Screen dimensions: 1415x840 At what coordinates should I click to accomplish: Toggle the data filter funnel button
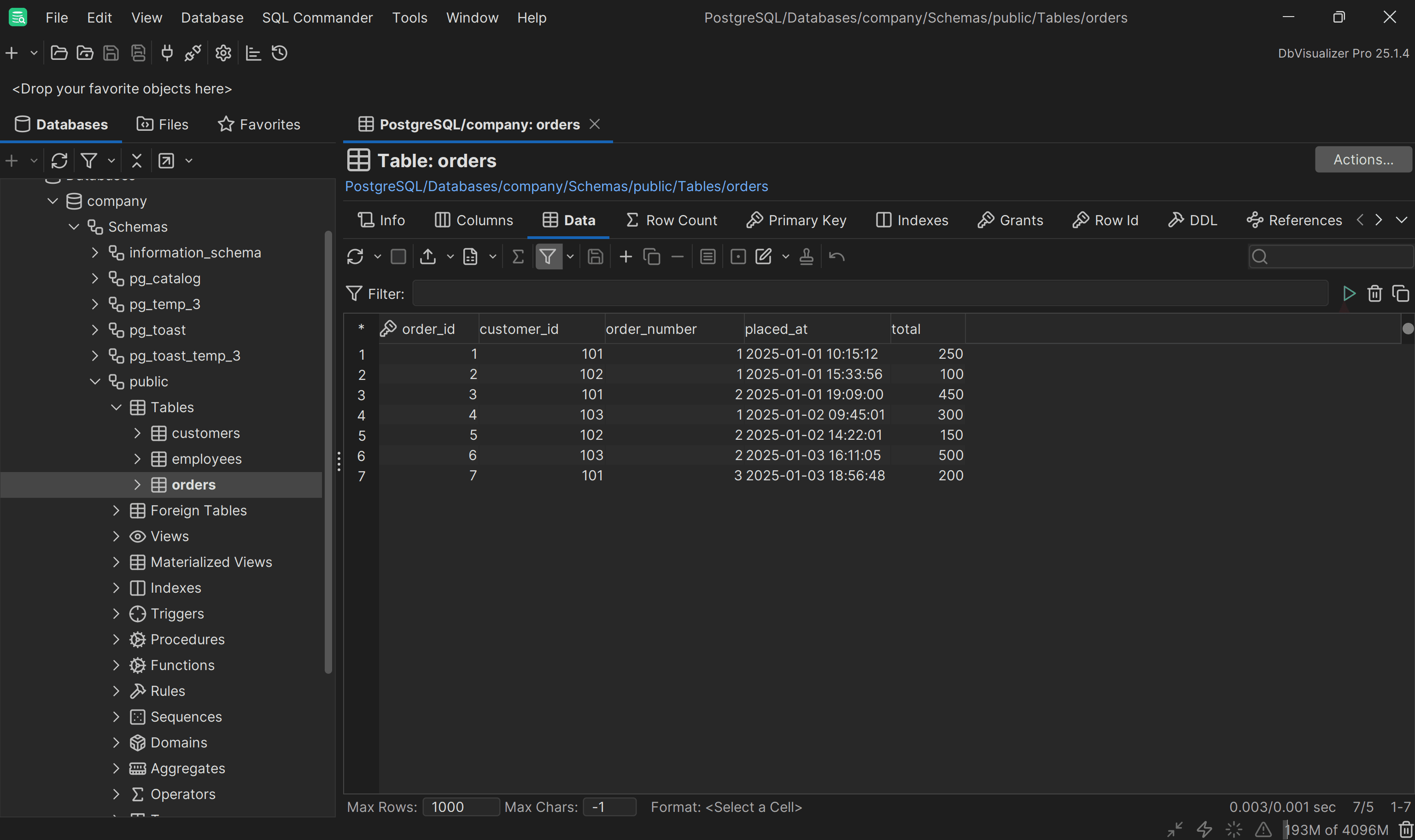point(547,257)
